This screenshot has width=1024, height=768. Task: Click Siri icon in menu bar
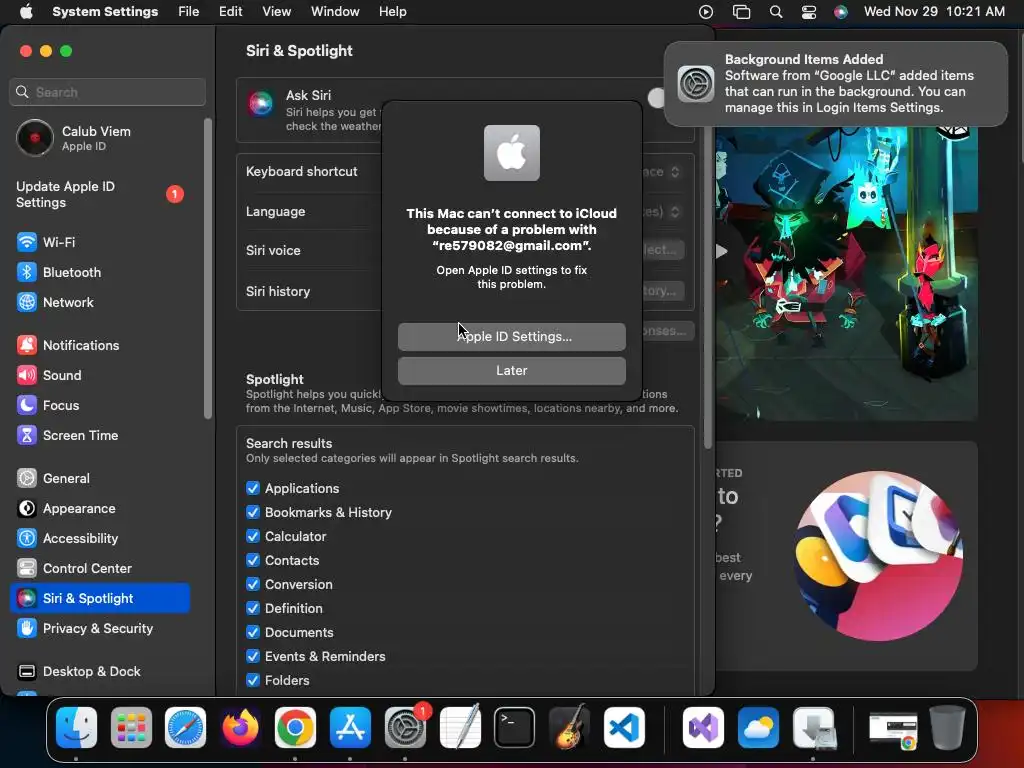coord(841,12)
